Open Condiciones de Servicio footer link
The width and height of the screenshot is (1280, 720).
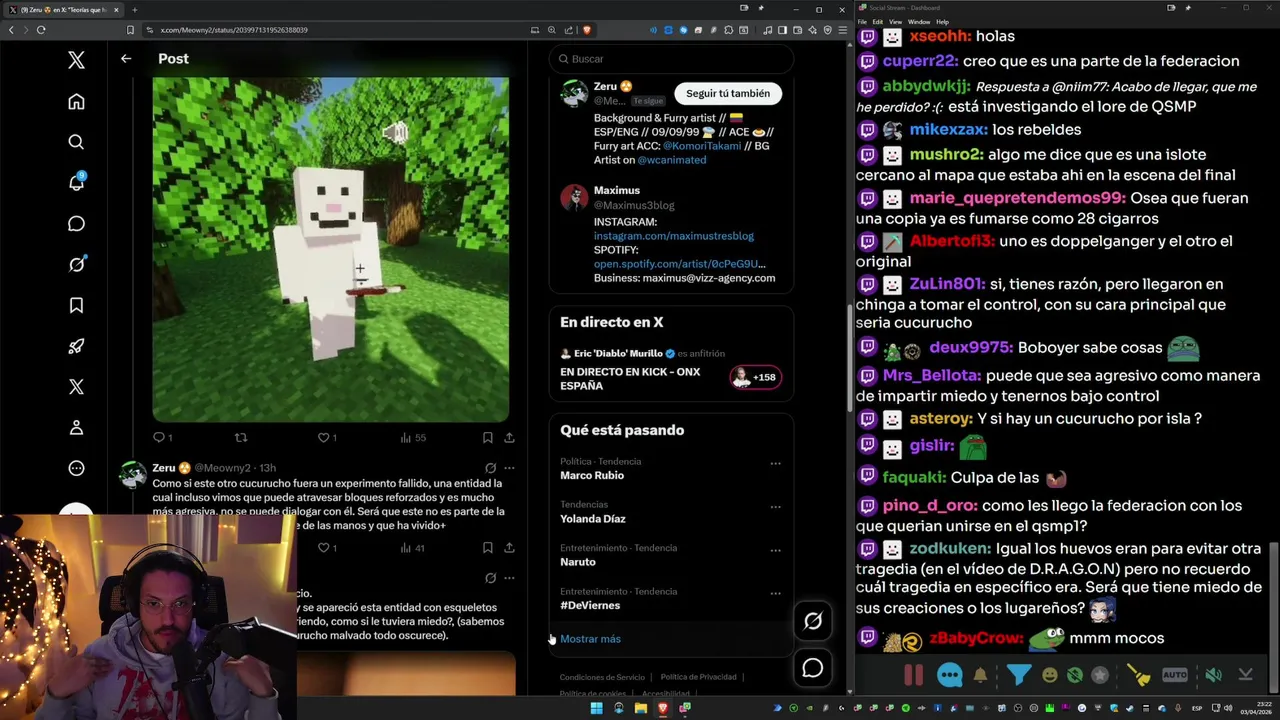[x=602, y=677]
